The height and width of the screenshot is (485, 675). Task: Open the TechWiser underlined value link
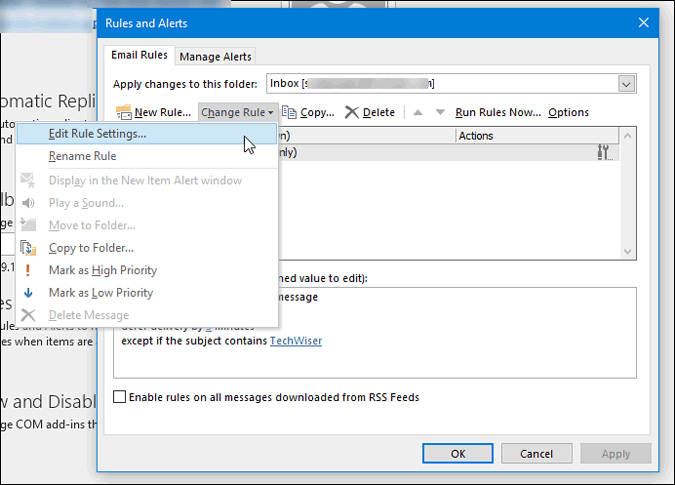(296, 341)
